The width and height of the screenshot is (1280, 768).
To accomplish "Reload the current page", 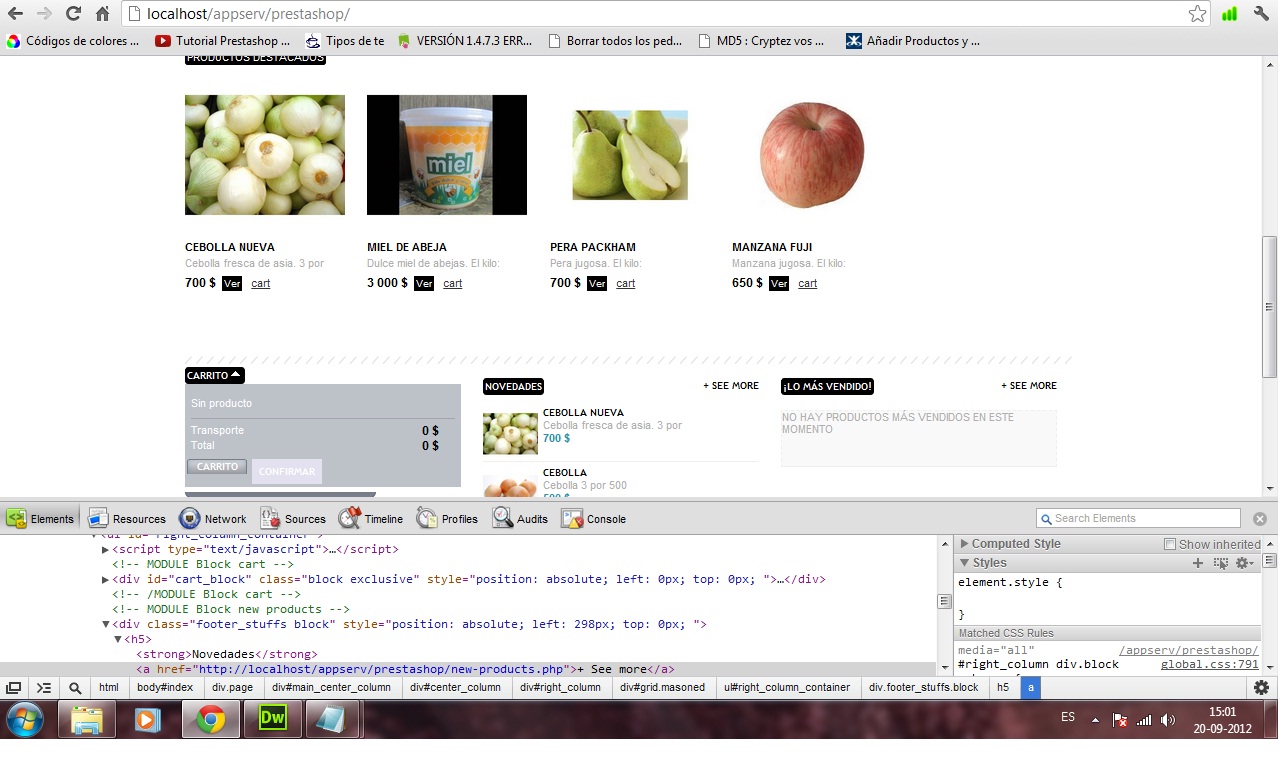I will (73, 14).
